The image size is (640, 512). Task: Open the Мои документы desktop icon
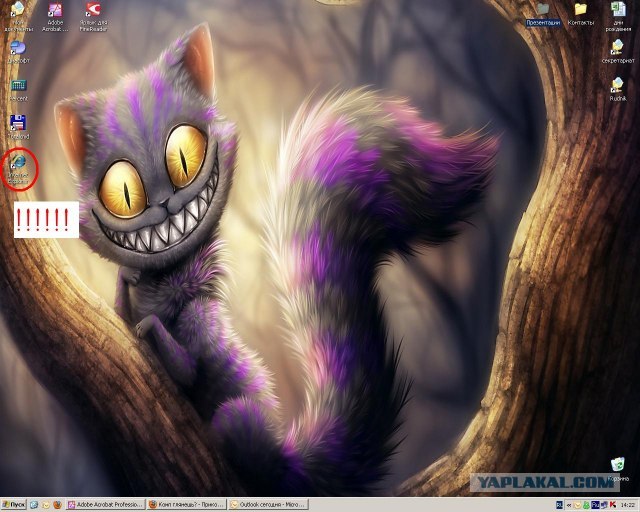(x=17, y=17)
